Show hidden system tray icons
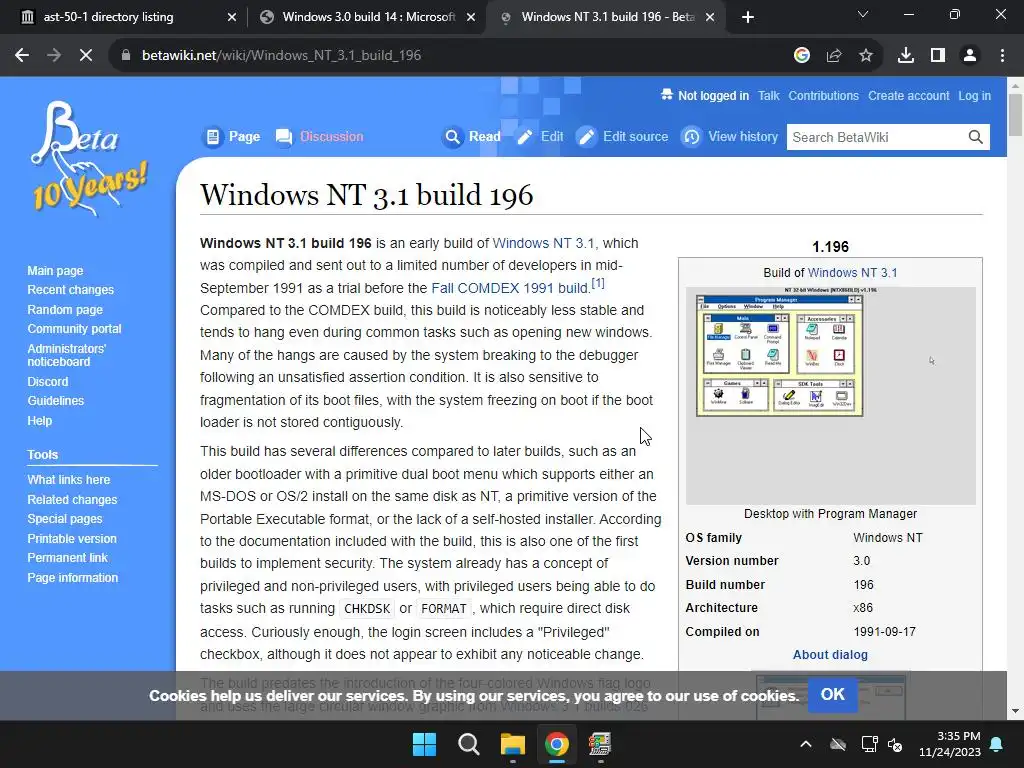 tap(806, 744)
